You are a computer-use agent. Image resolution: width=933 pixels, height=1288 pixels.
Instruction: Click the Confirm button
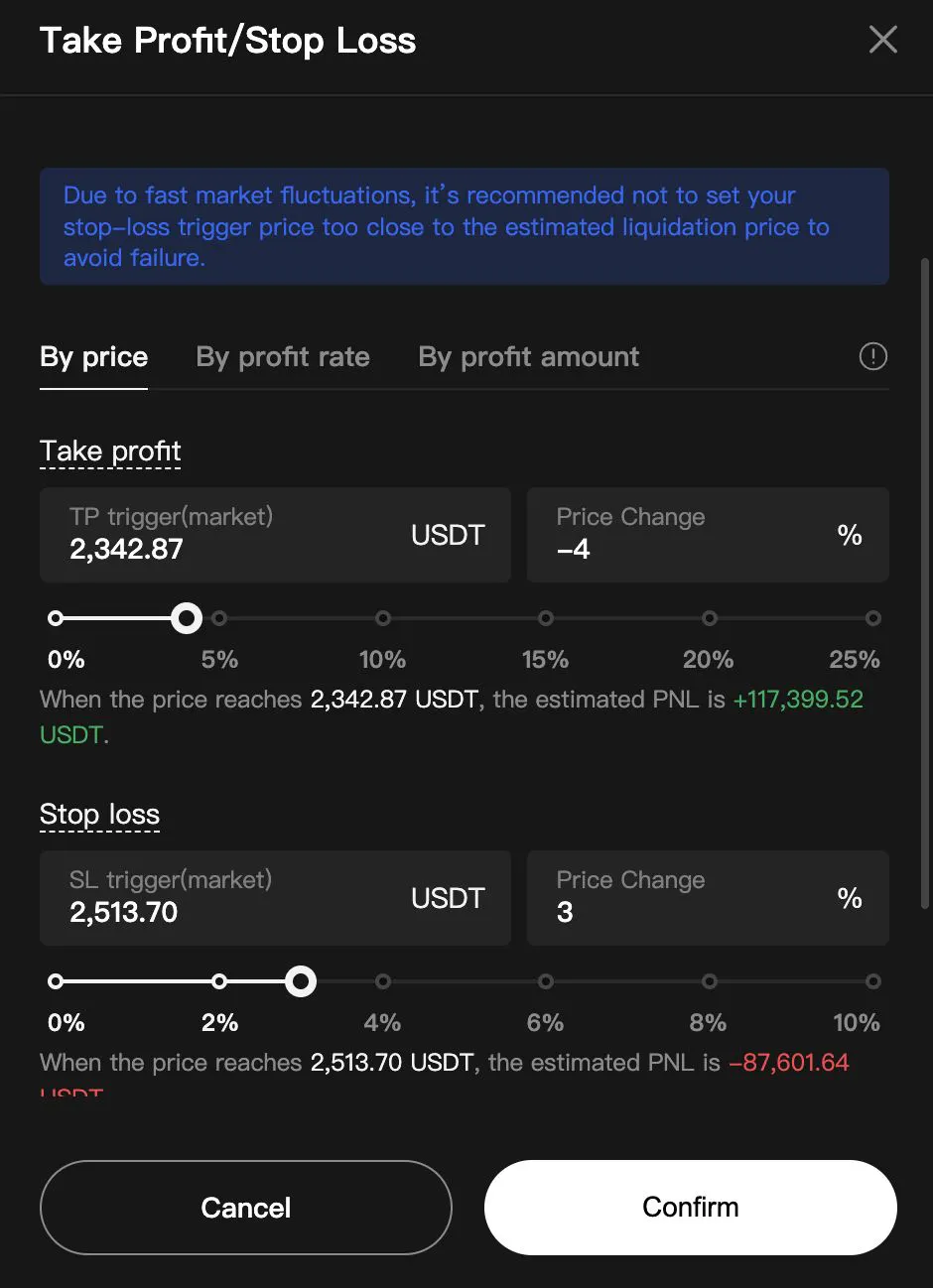690,1208
